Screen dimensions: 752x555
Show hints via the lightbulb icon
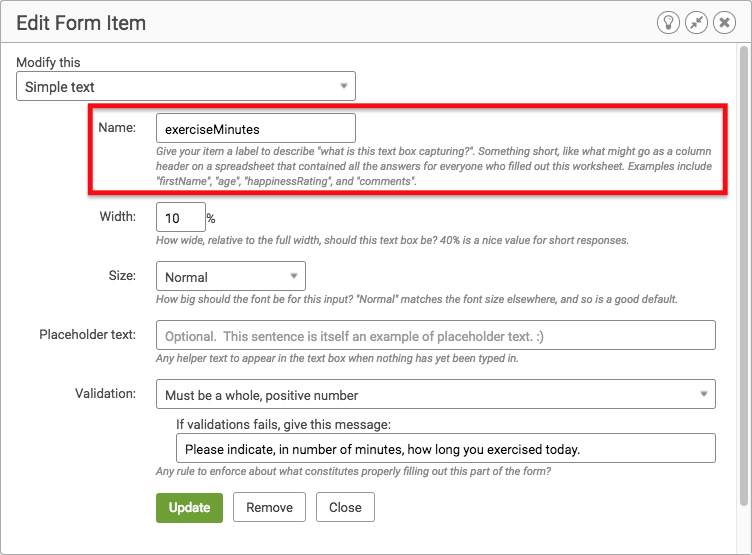pos(668,23)
